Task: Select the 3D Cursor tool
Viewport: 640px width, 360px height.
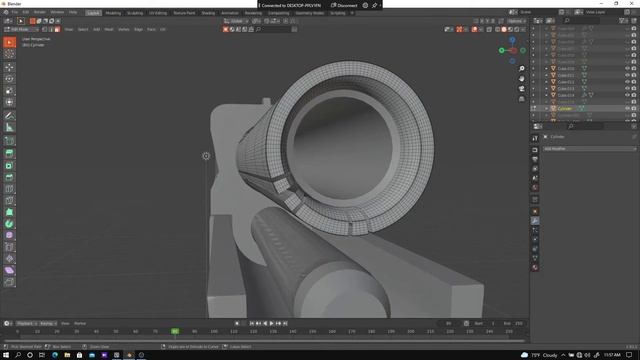Action: pos(9,54)
